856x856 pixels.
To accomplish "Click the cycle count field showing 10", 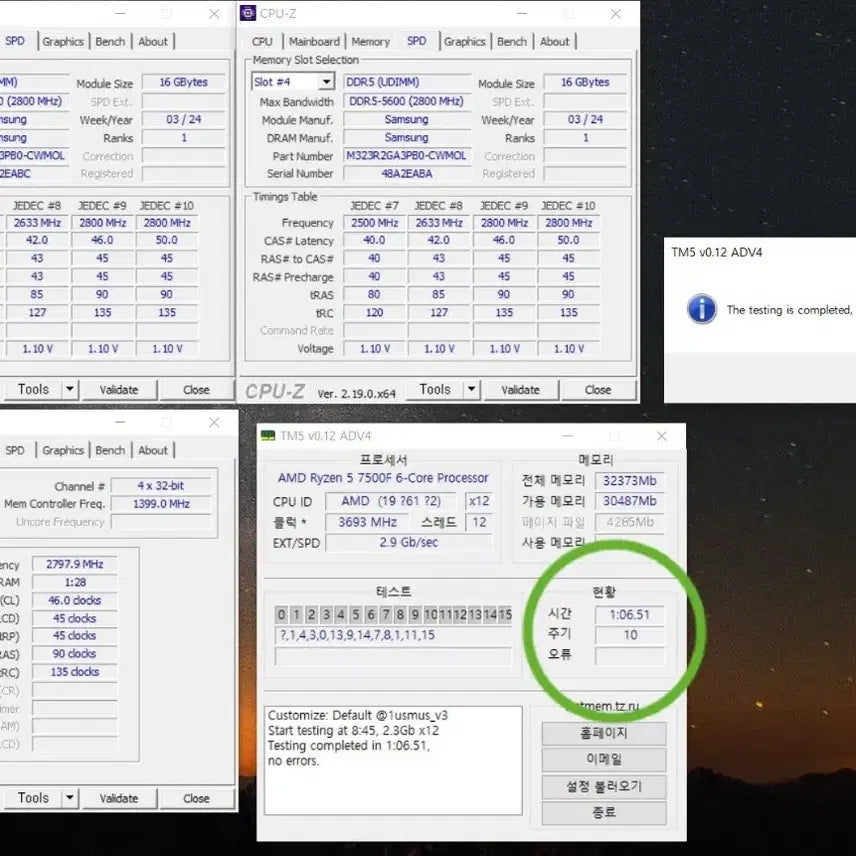I will [629, 635].
